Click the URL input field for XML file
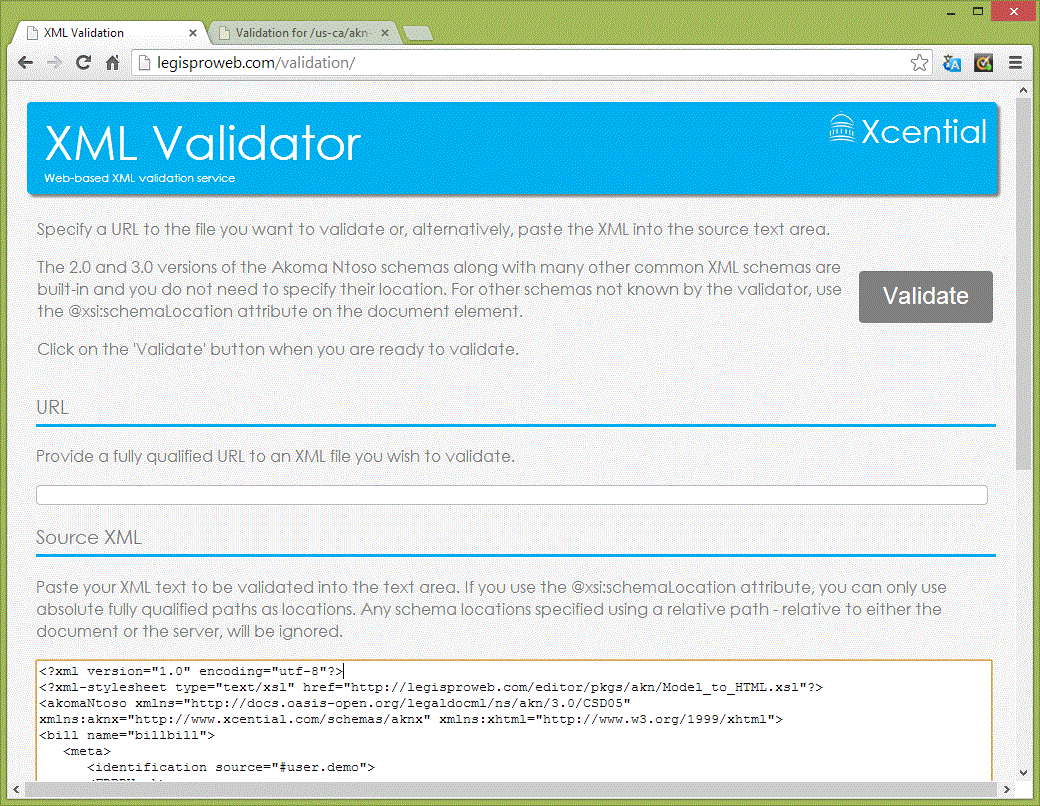 [511, 495]
